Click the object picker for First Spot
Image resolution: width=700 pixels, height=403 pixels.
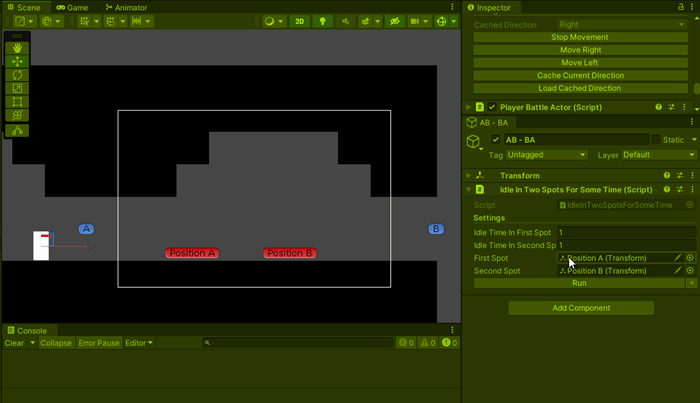(690, 258)
